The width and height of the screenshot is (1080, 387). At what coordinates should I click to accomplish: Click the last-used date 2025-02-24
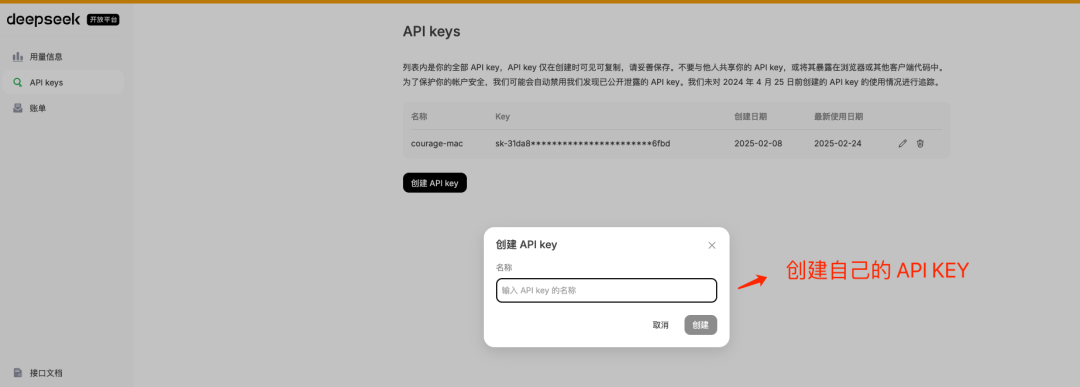(x=838, y=144)
